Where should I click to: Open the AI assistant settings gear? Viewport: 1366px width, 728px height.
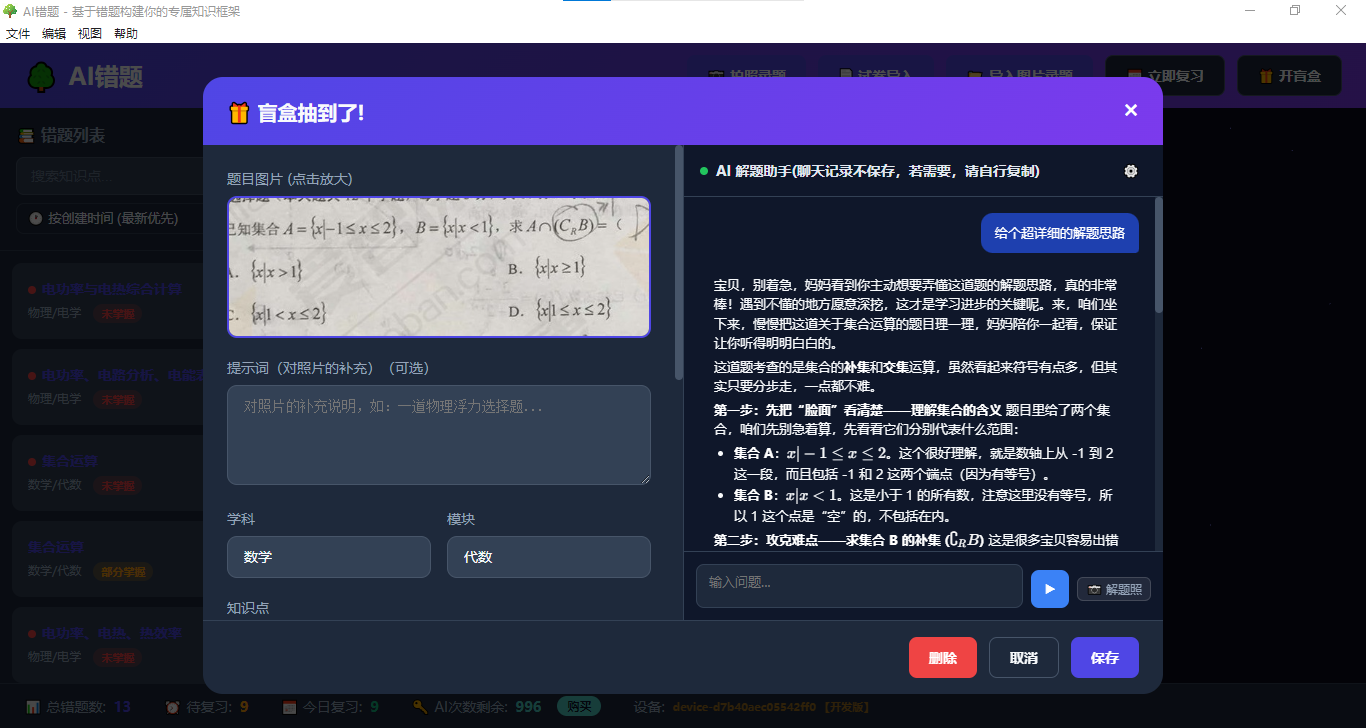1131,171
